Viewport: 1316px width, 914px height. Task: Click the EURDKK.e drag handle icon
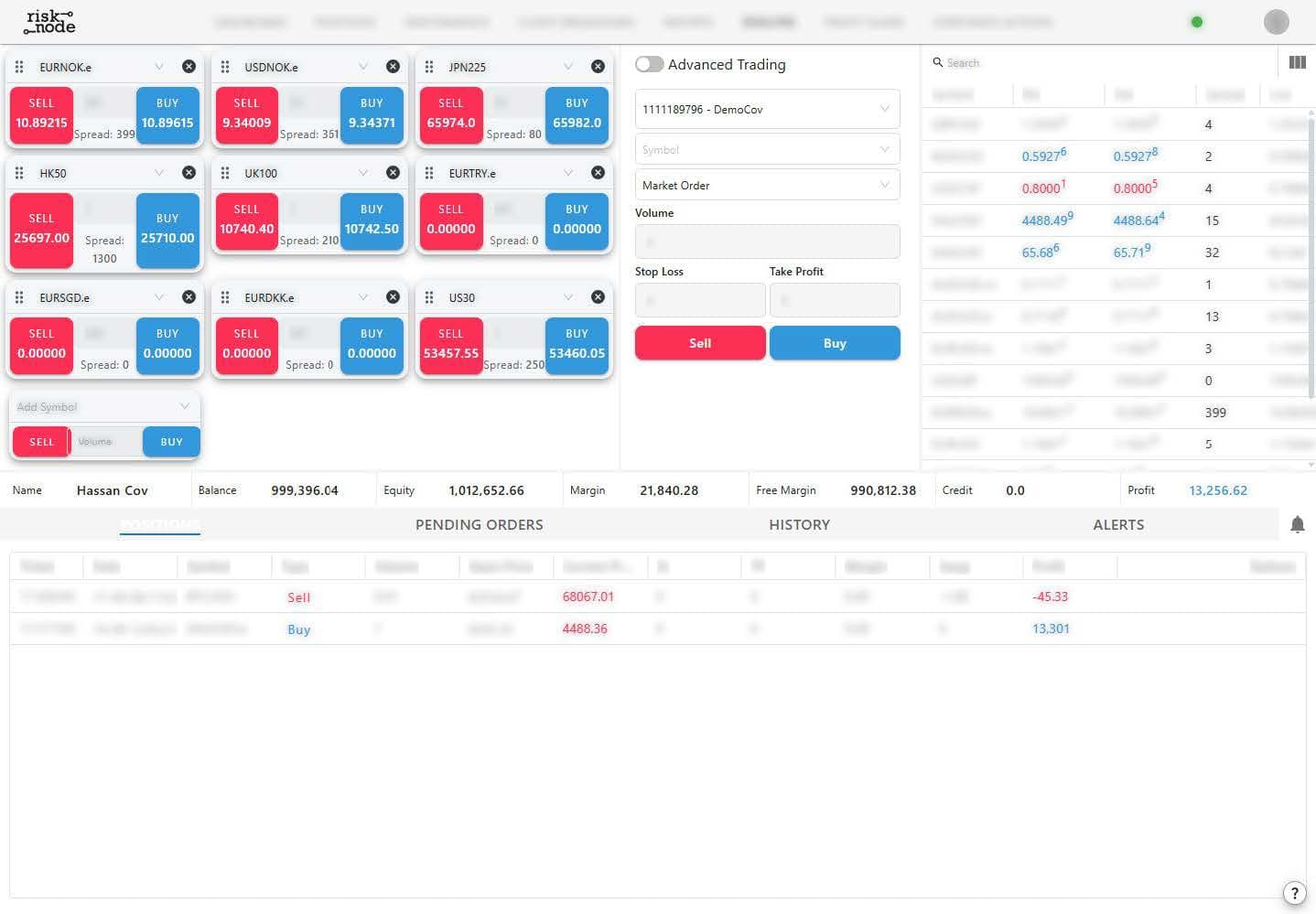[225, 297]
